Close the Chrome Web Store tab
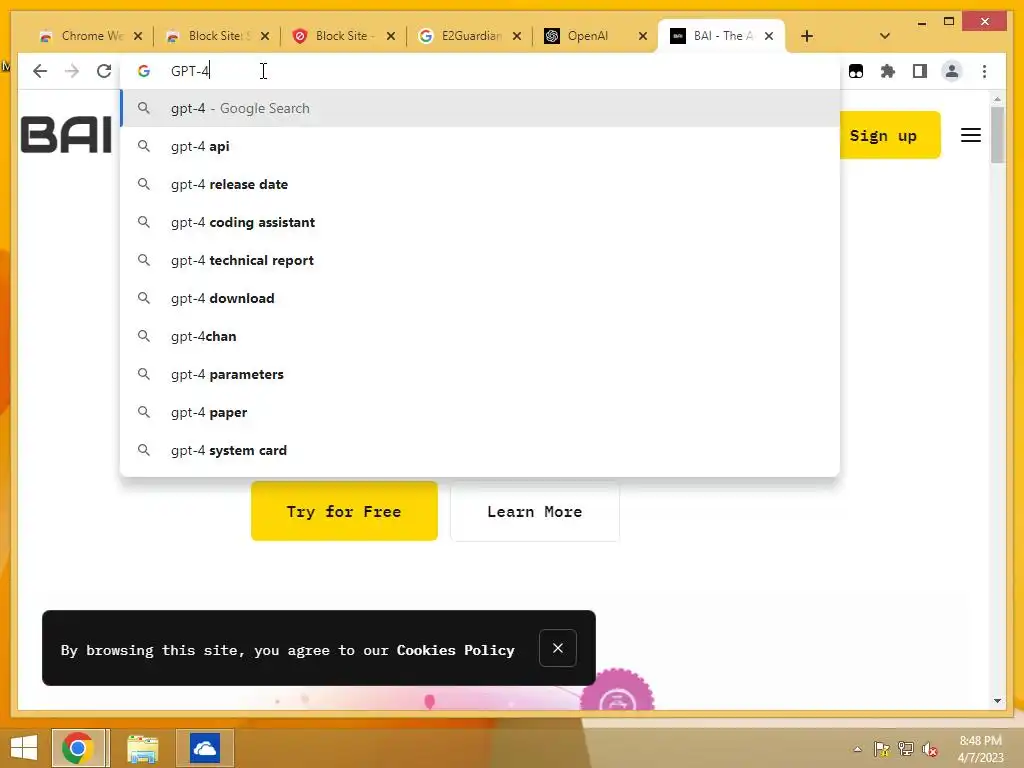The height and width of the screenshot is (768, 1024). coord(138,36)
